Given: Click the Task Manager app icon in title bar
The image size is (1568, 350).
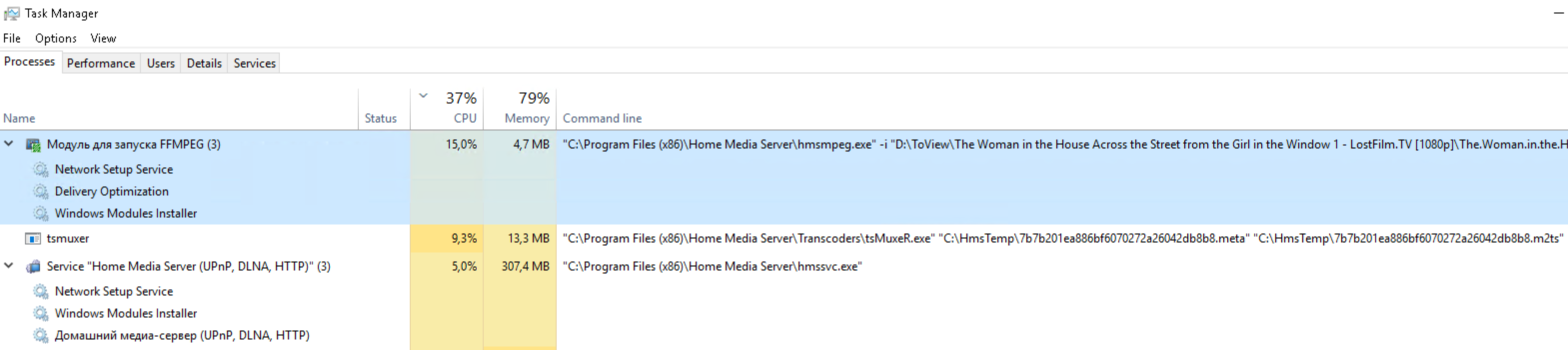Looking at the screenshot, I should click(11, 13).
